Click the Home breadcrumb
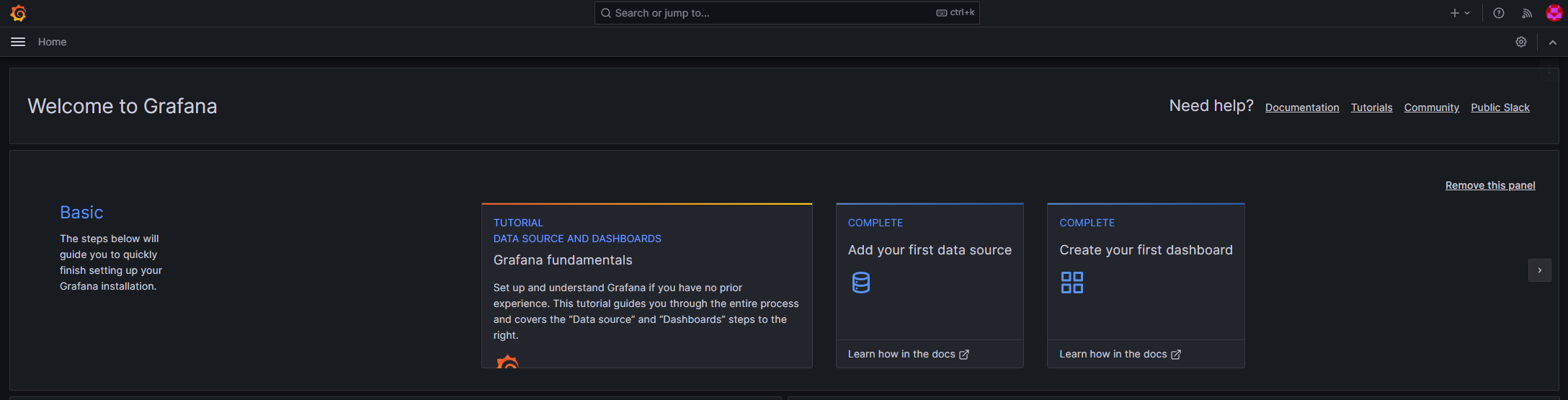 (x=52, y=42)
